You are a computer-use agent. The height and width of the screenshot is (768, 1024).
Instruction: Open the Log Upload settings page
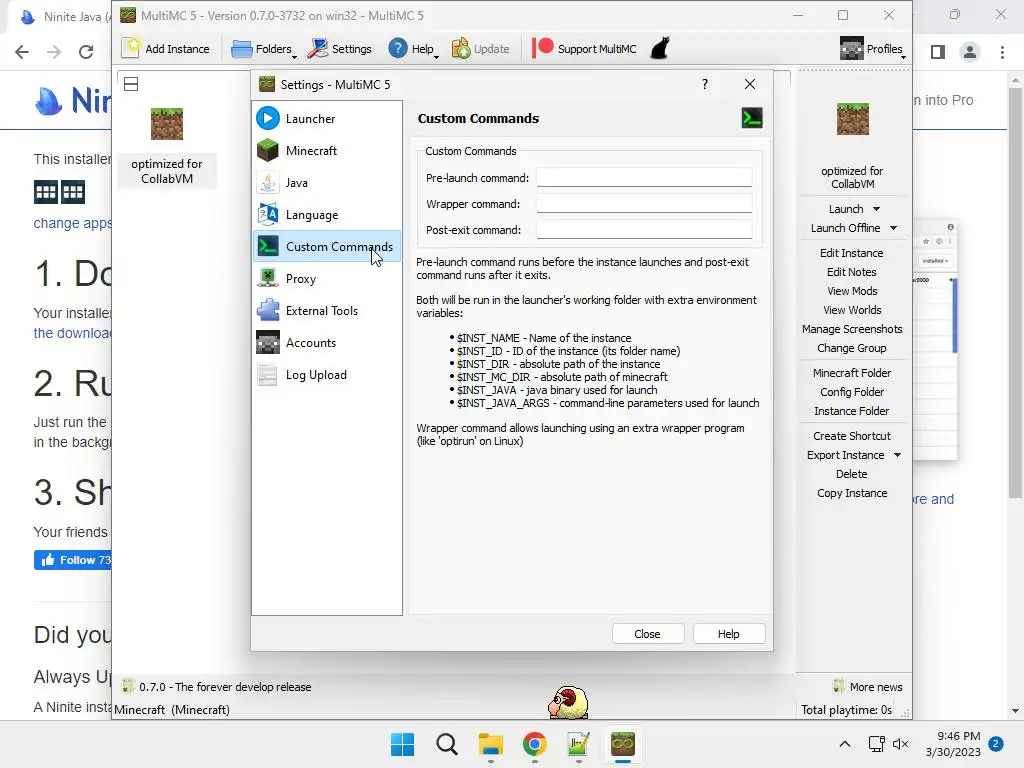click(327, 374)
